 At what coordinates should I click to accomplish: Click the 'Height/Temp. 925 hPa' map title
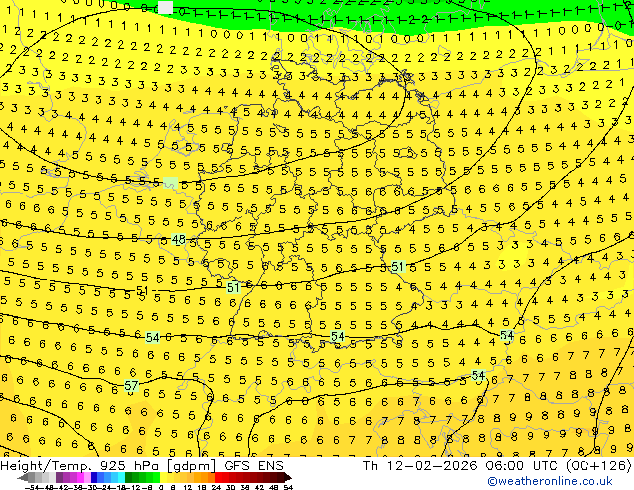click(81, 466)
